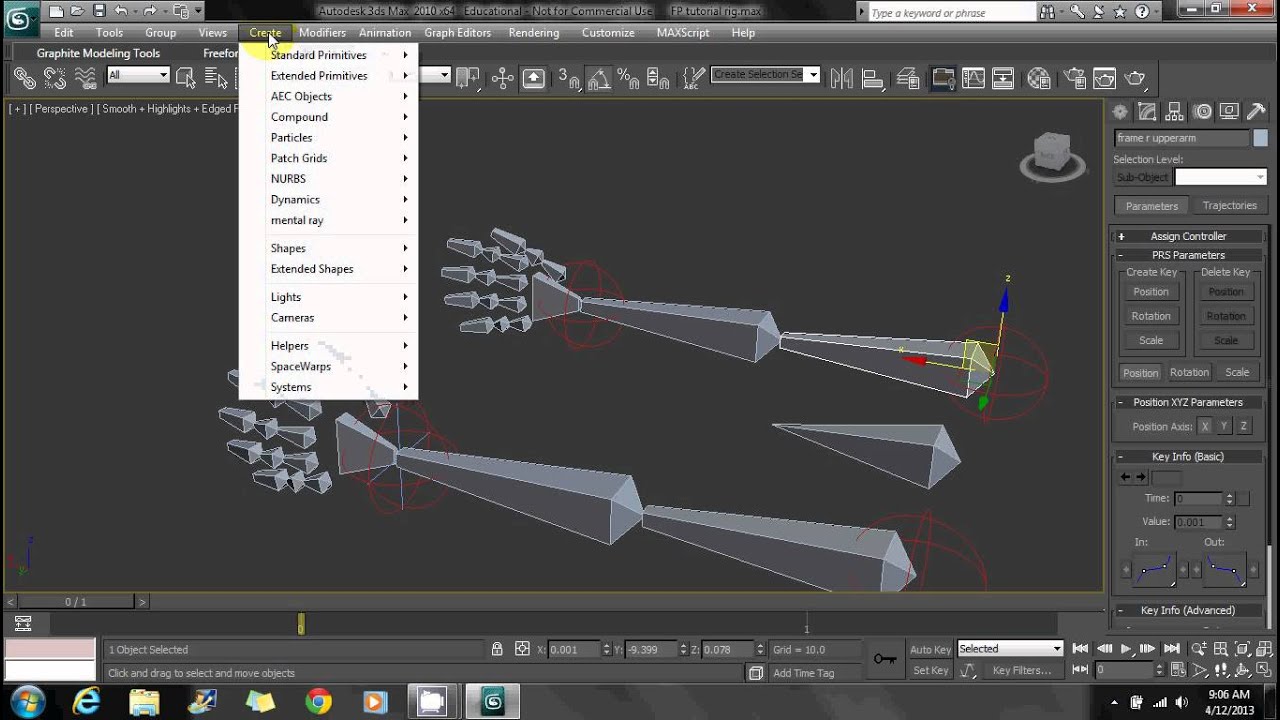Screen dimensions: 1280x720
Task: Open Rendered Frame Window icon
Action: coord(1104,78)
